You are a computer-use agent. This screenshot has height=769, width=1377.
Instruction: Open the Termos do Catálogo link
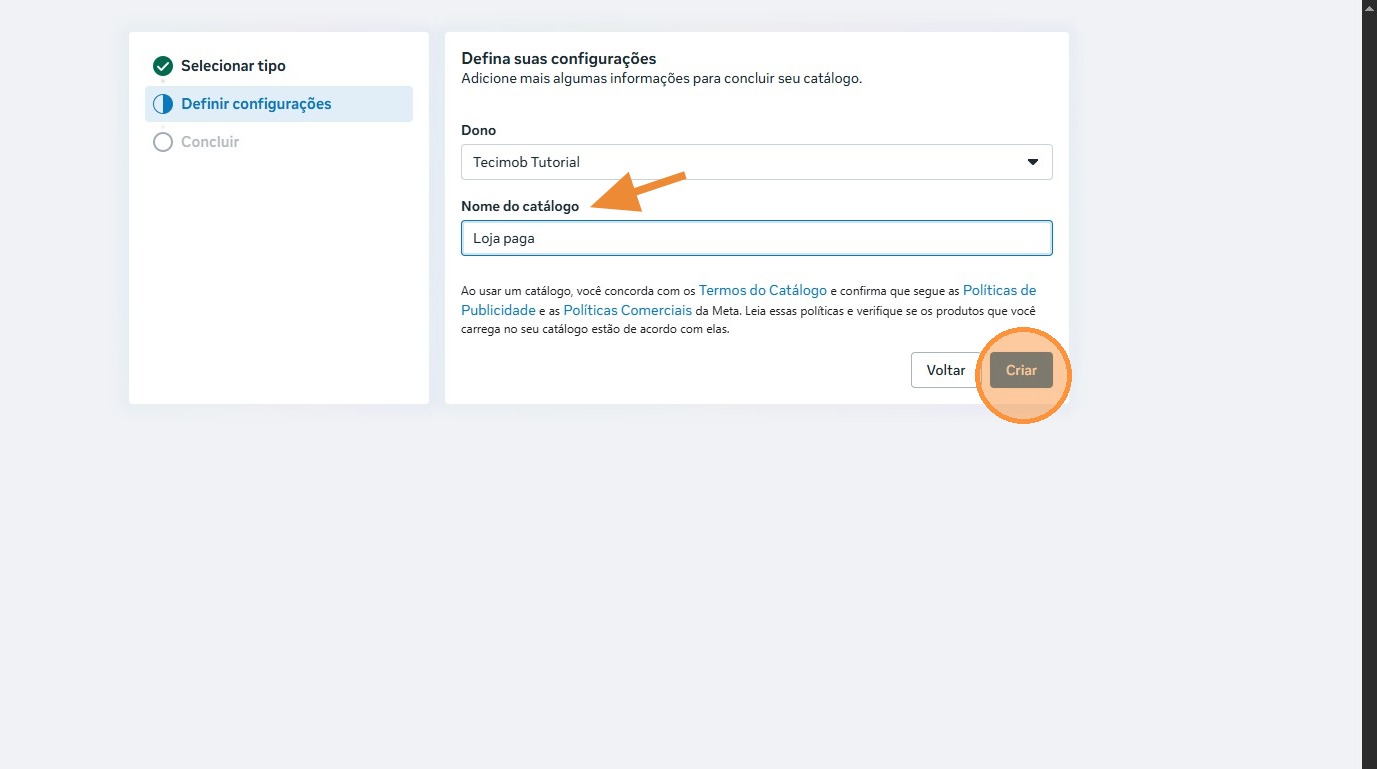(763, 290)
